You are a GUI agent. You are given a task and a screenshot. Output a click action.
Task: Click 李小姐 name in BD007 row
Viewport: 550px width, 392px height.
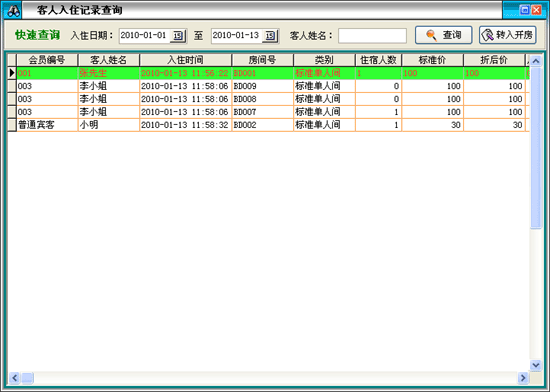pos(93,112)
